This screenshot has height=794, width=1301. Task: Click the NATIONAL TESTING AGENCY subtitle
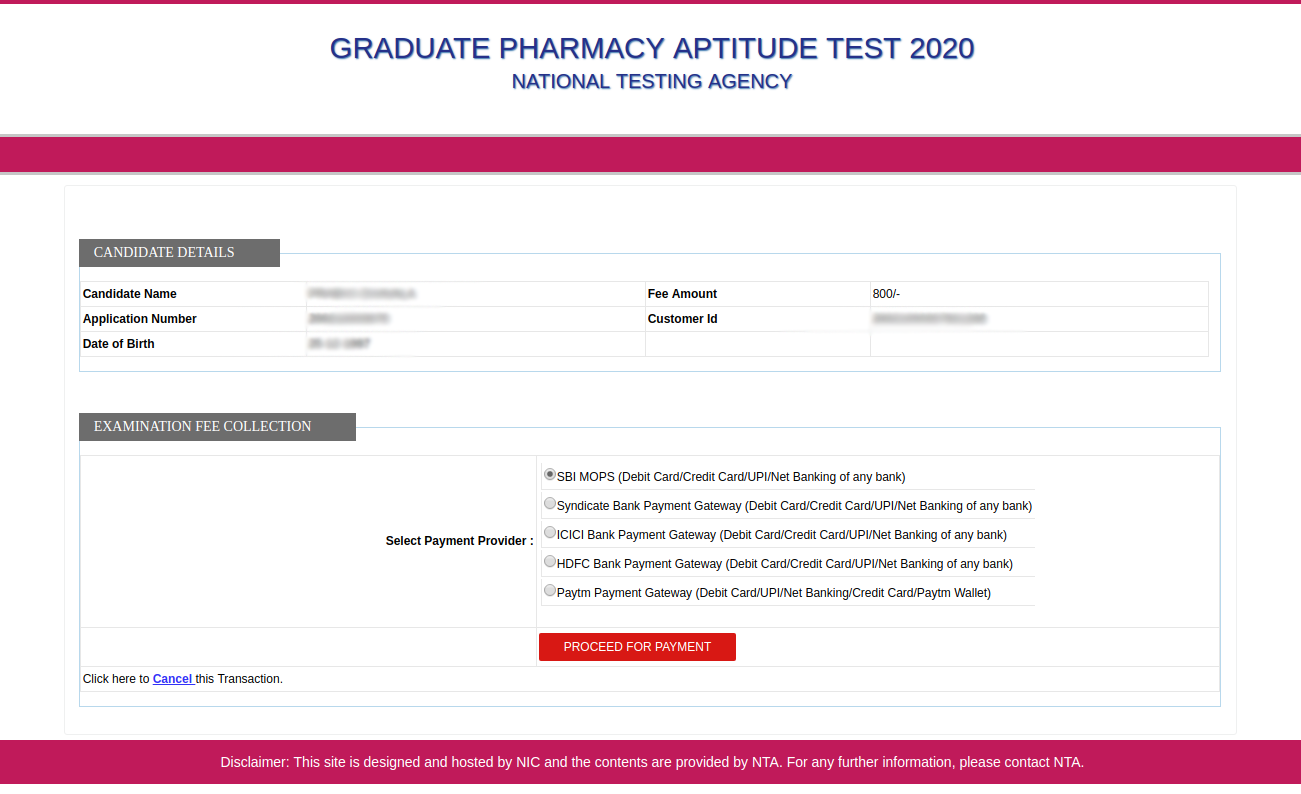pos(651,81)
